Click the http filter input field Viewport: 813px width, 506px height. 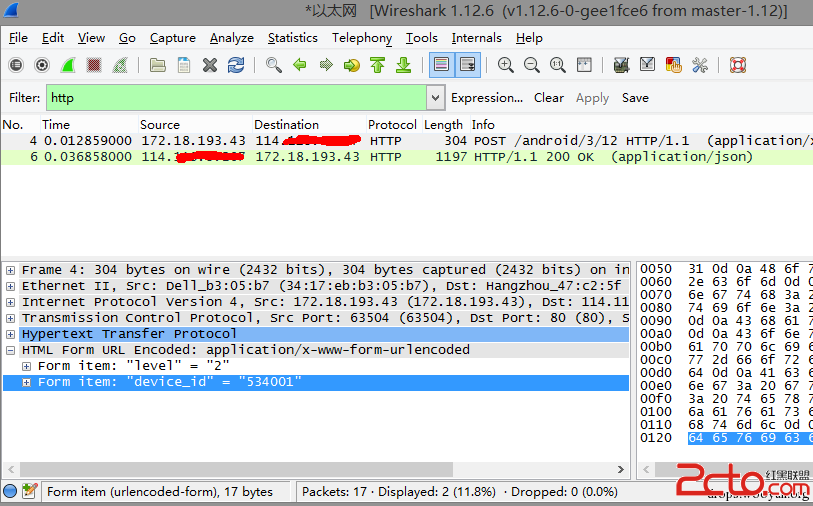(236, 98)
